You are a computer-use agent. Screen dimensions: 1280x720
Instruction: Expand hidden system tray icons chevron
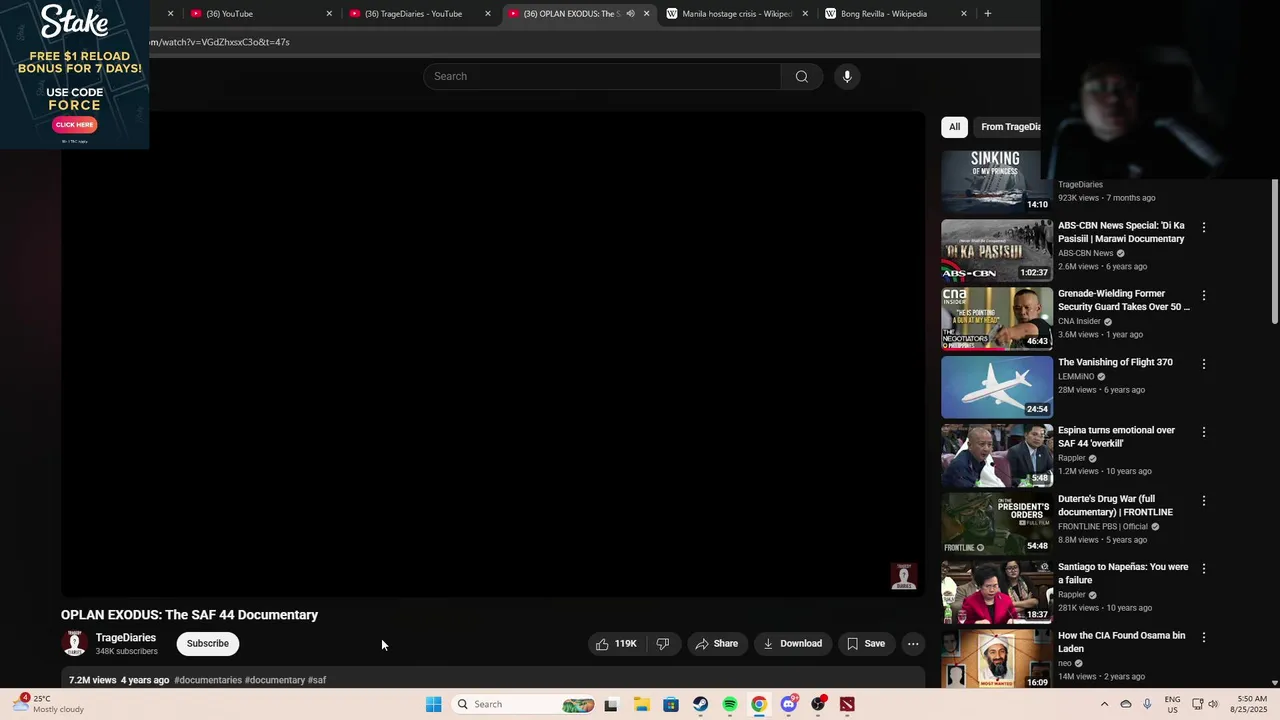[1104, 704]
